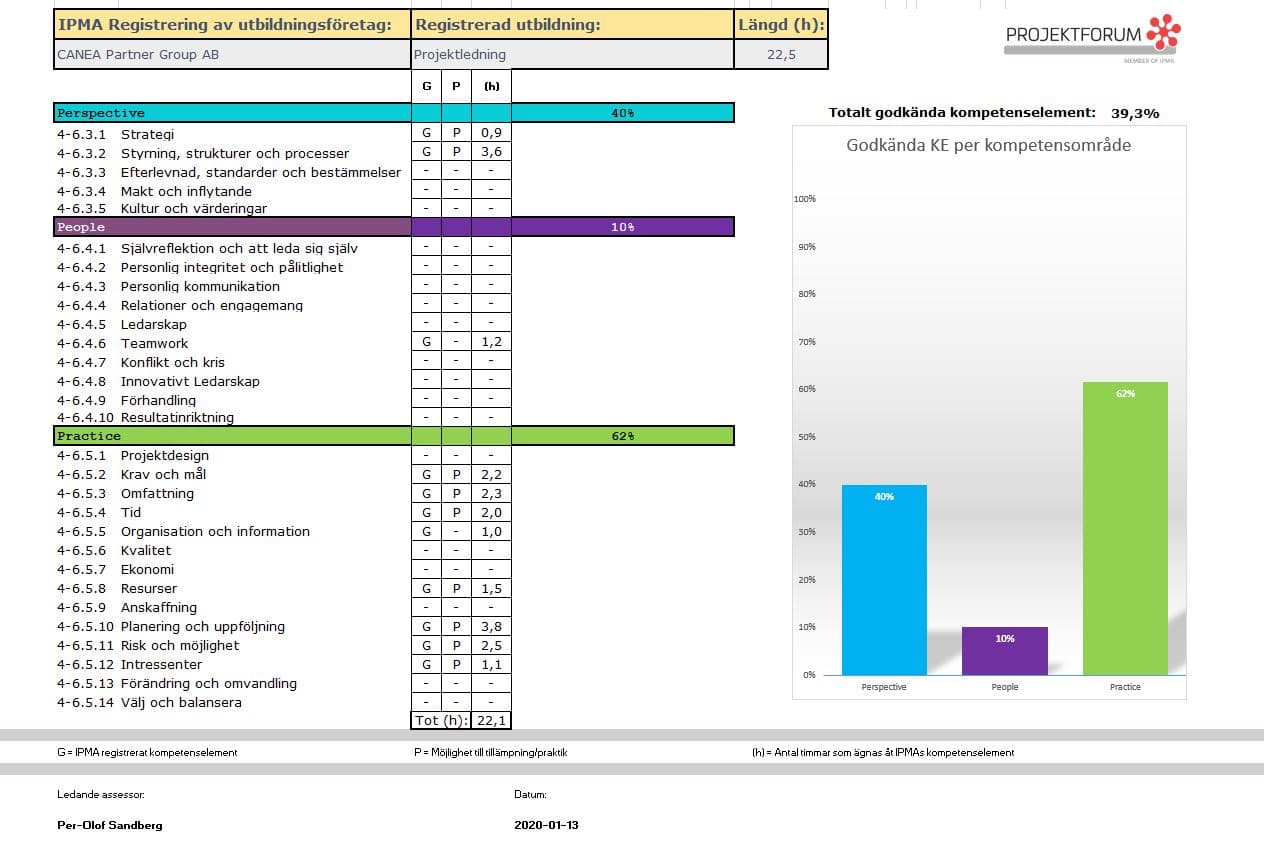Click the 62% value in Practice header
Image resolution: width=1264 pixels, height=843 pixels.
click(623, 436)
